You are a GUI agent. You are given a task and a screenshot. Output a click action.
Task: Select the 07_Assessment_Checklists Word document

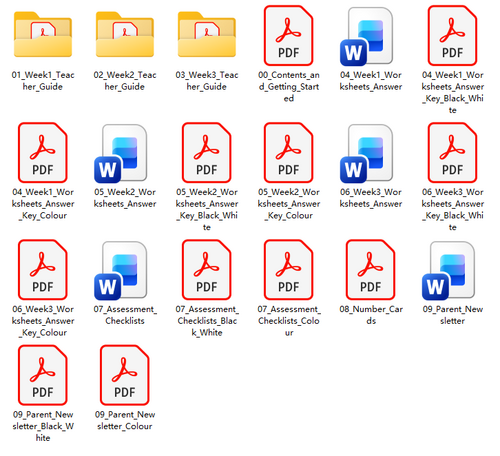[121, 271]
